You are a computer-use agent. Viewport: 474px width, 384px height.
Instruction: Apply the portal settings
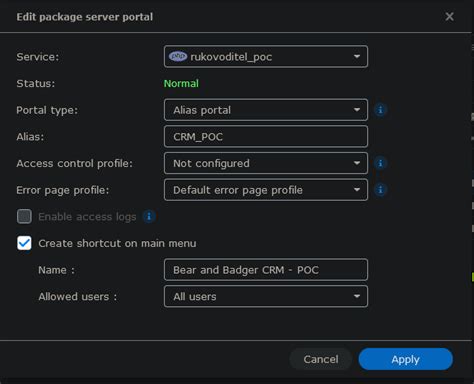coord(406,359)
